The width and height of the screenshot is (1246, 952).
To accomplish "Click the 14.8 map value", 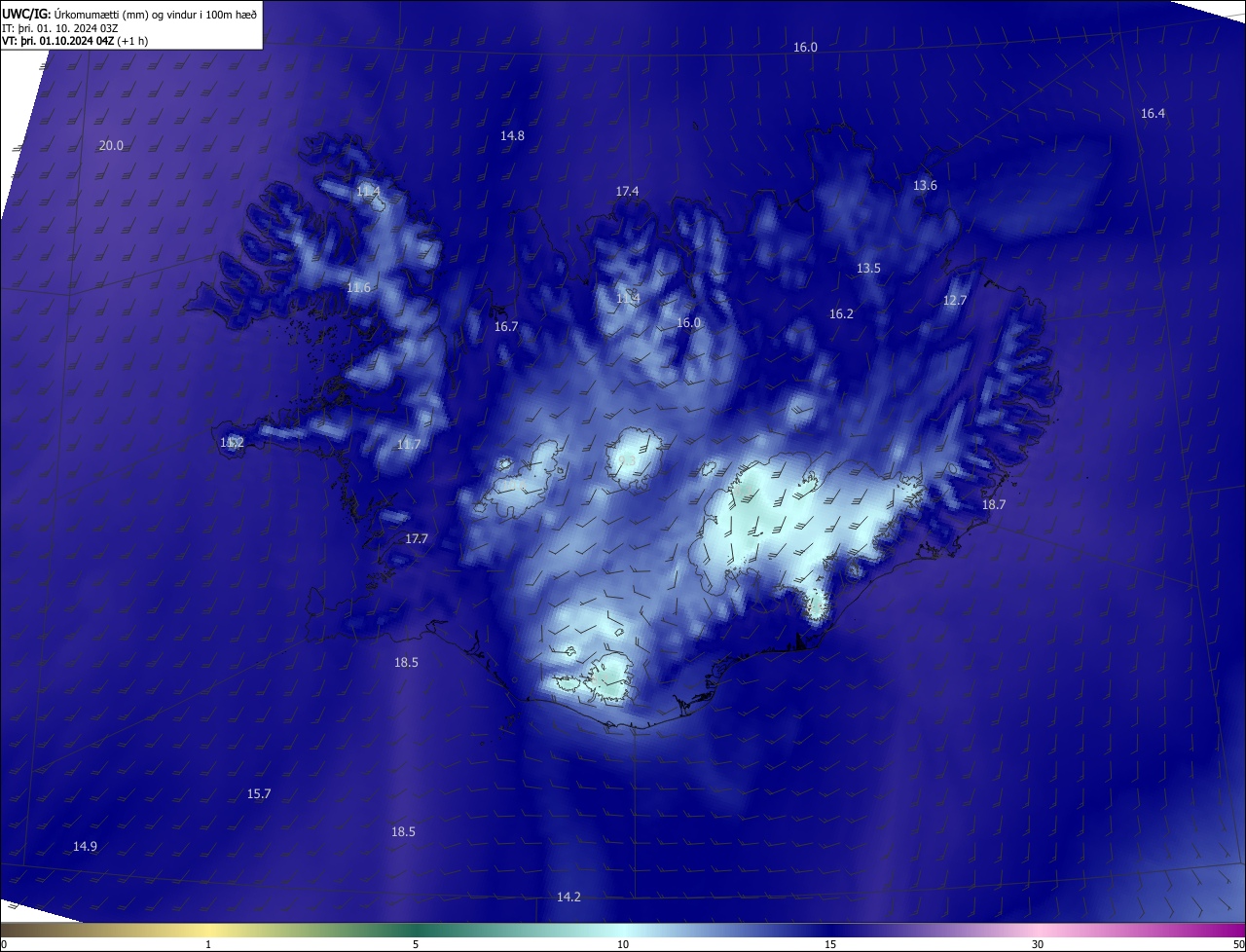I will [x=512, y=136].
